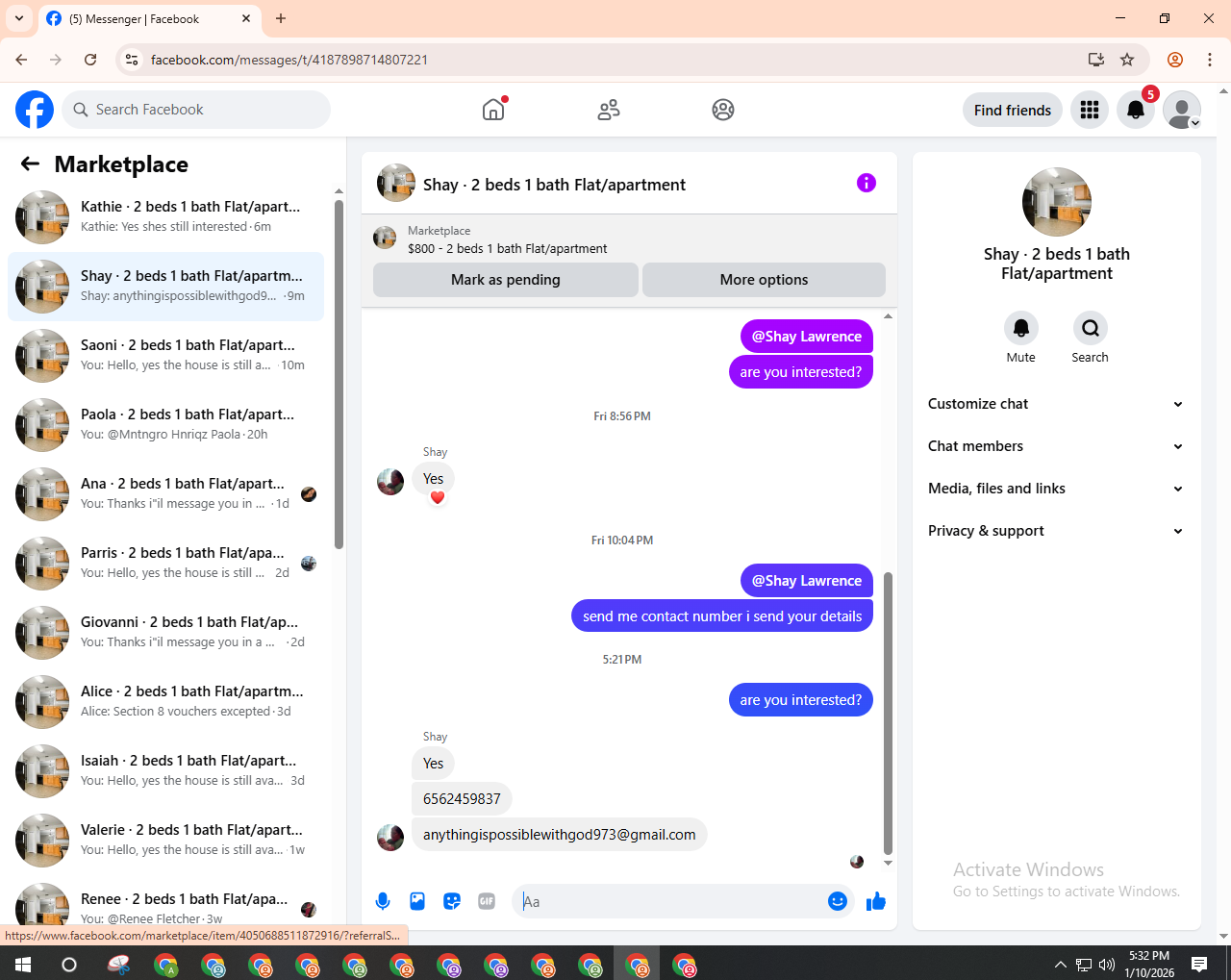Screen dimensions: 1231x980
Task: Click the first @Shay Lawrence mention bubble
Action: tap(807, 337)
